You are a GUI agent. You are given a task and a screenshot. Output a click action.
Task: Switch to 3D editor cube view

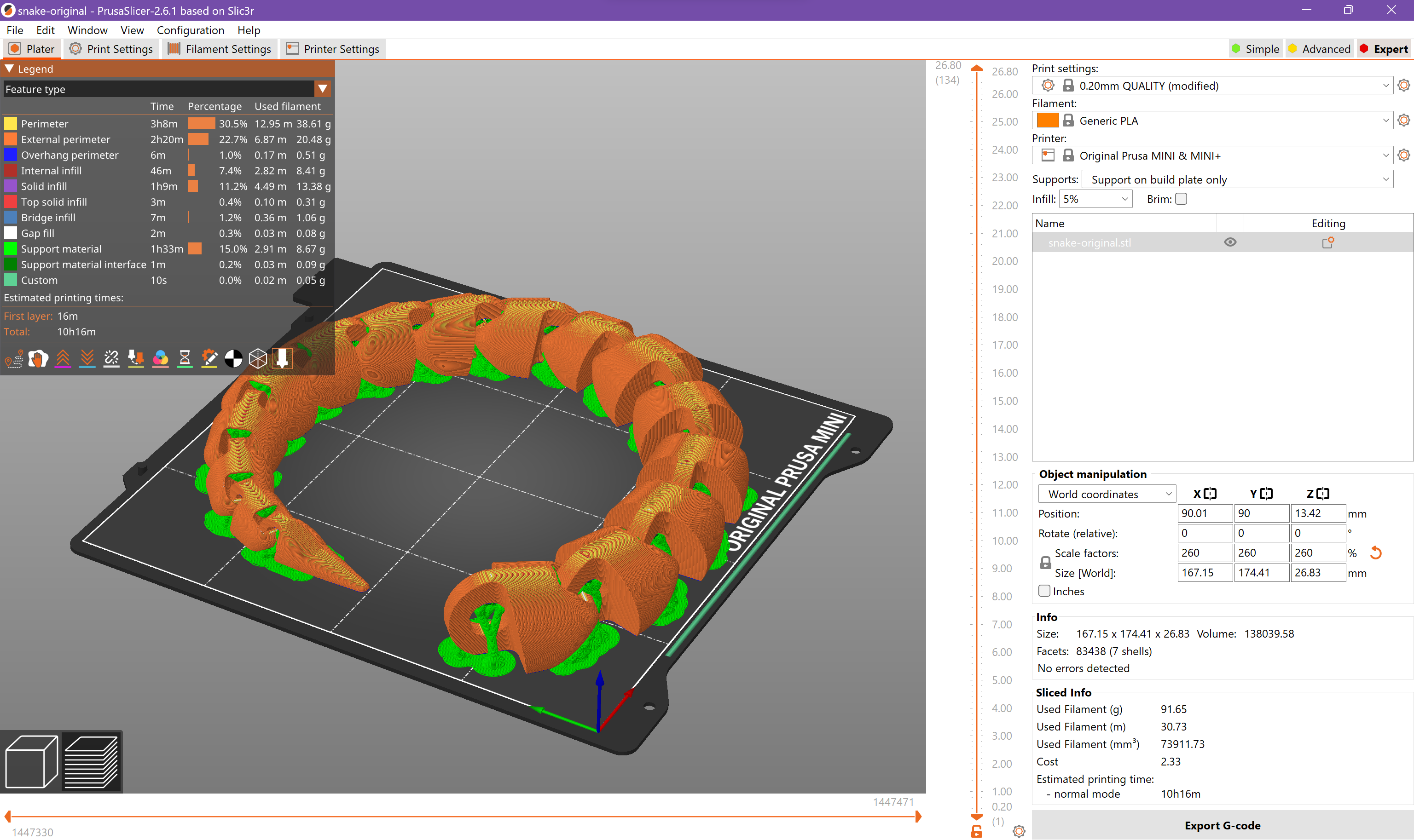[31, 761]
